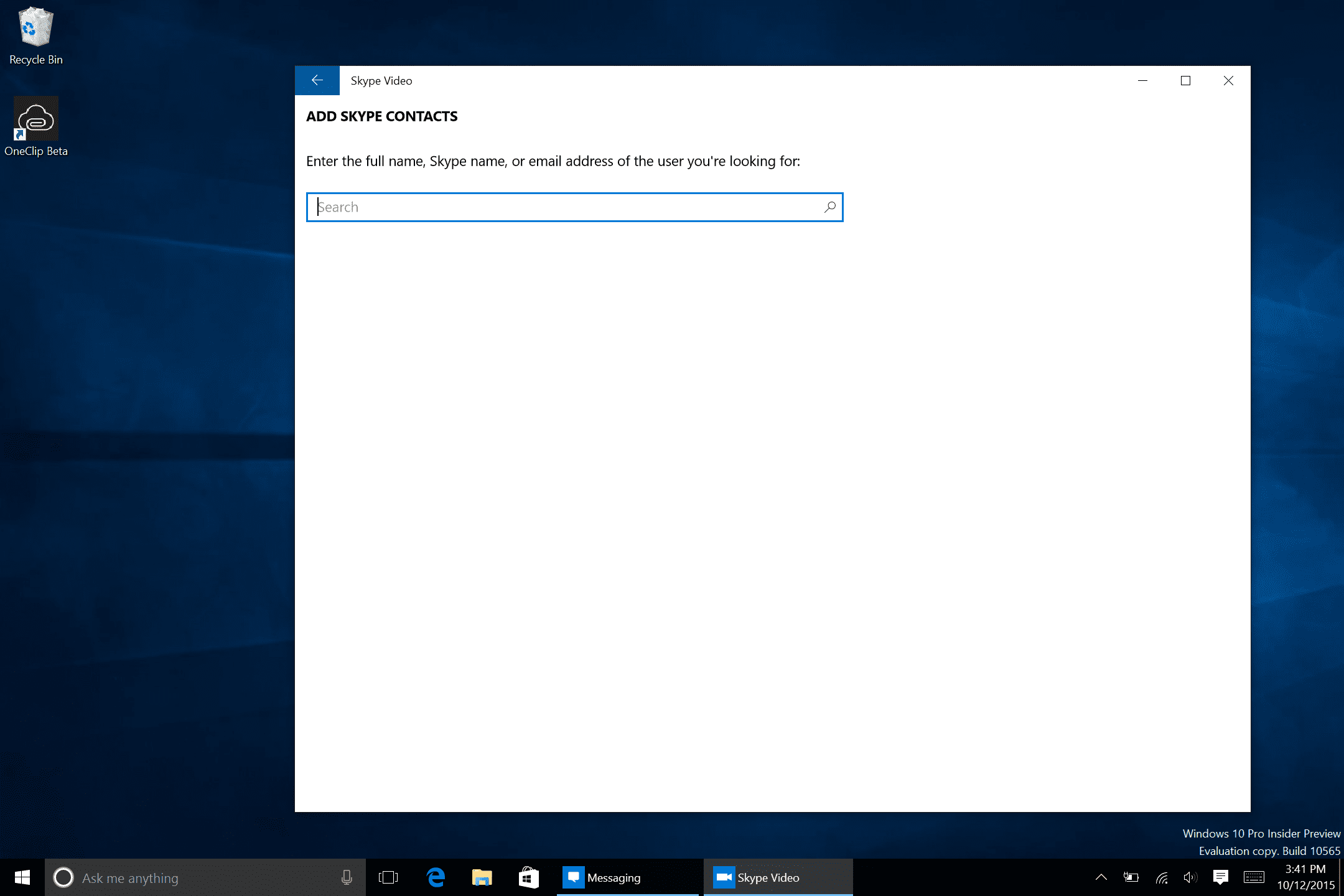Image resolution: width=1344 pixels, height=896 pixels.
Task: Click the volume speaker tray icon
Action: coord(1190,877)
